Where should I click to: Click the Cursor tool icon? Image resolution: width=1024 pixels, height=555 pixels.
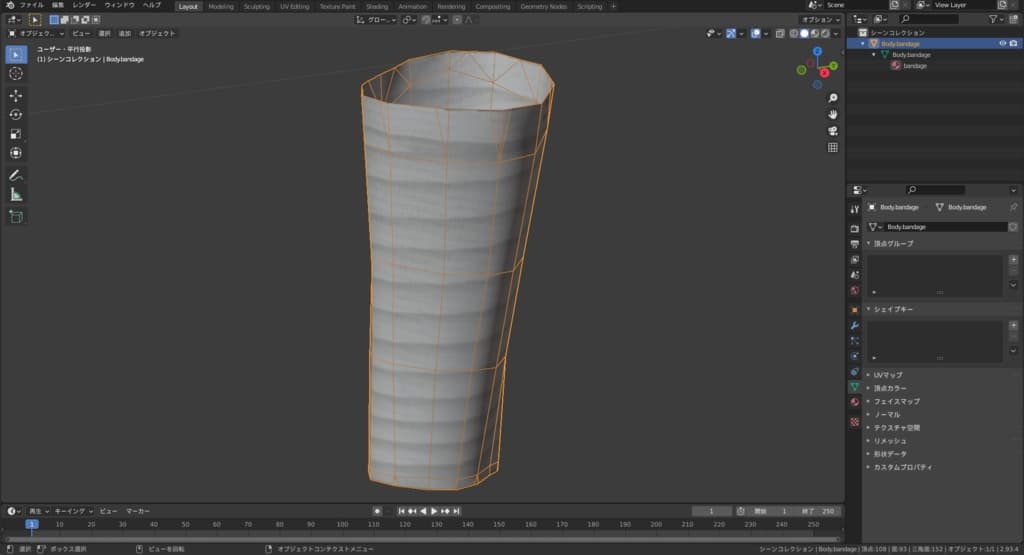point(16,73)
